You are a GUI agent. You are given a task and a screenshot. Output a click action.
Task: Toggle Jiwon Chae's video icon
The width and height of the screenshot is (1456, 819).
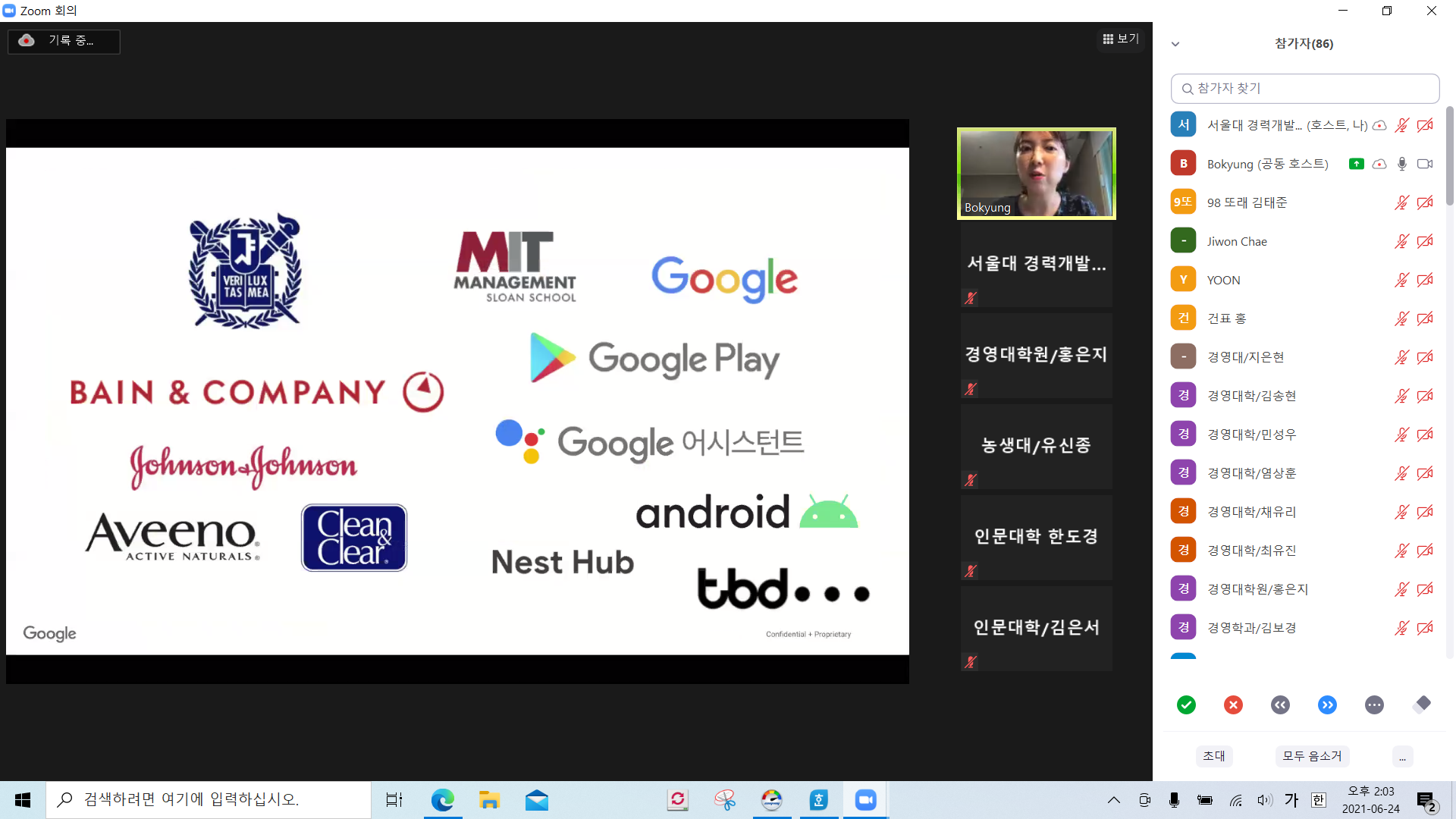pyautogui.click(x=1425, y=241)
